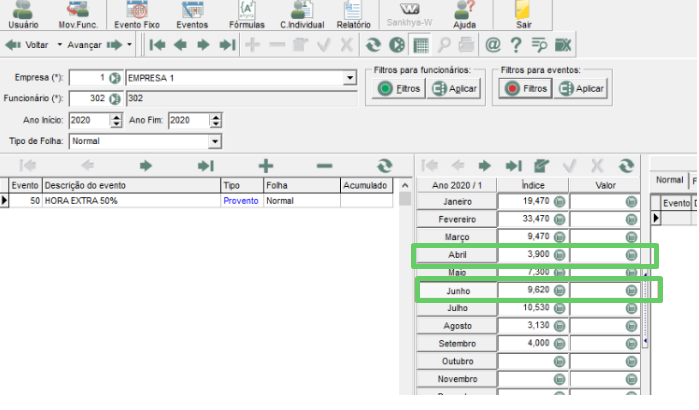The image size is (699, 410).
Task: Click the Índice column header
Action: pyautogui.click(x=533, y=185)
